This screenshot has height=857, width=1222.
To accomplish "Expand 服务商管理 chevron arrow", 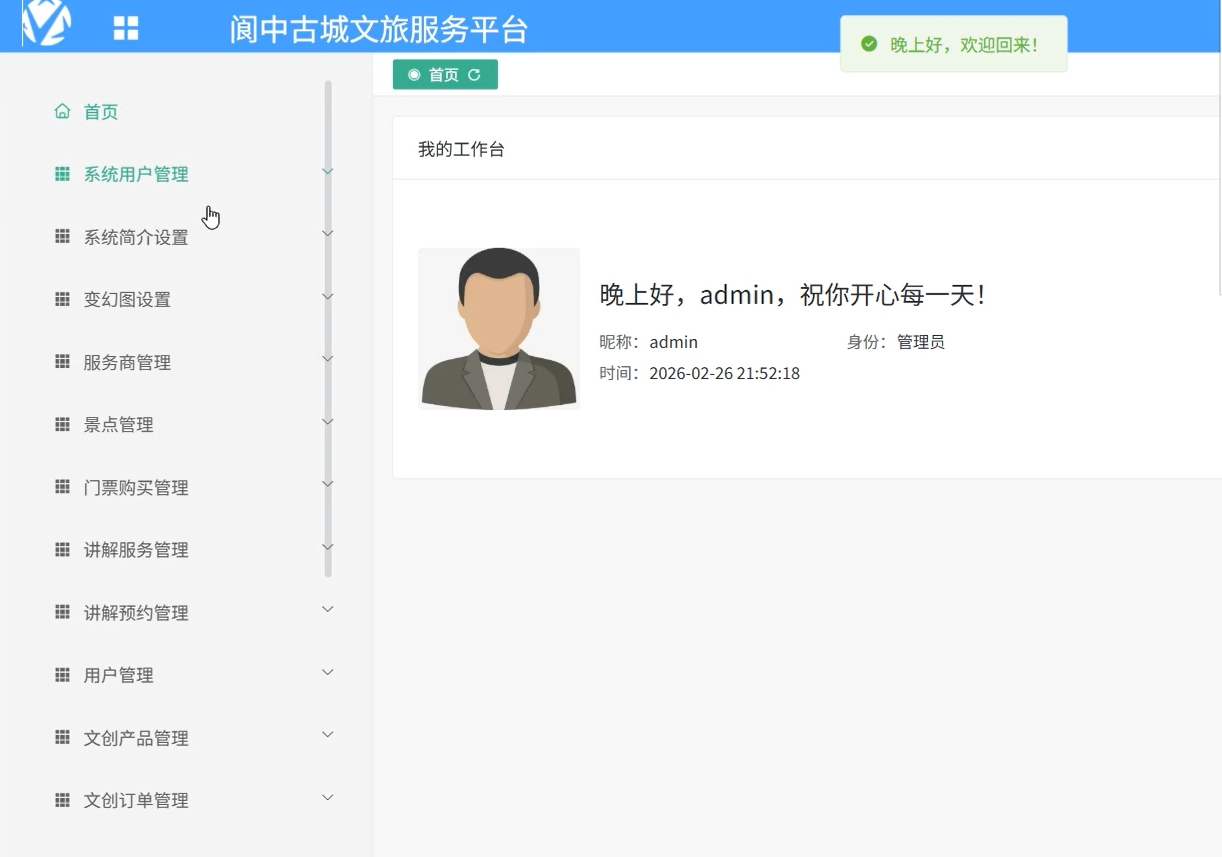I will 327,359.
